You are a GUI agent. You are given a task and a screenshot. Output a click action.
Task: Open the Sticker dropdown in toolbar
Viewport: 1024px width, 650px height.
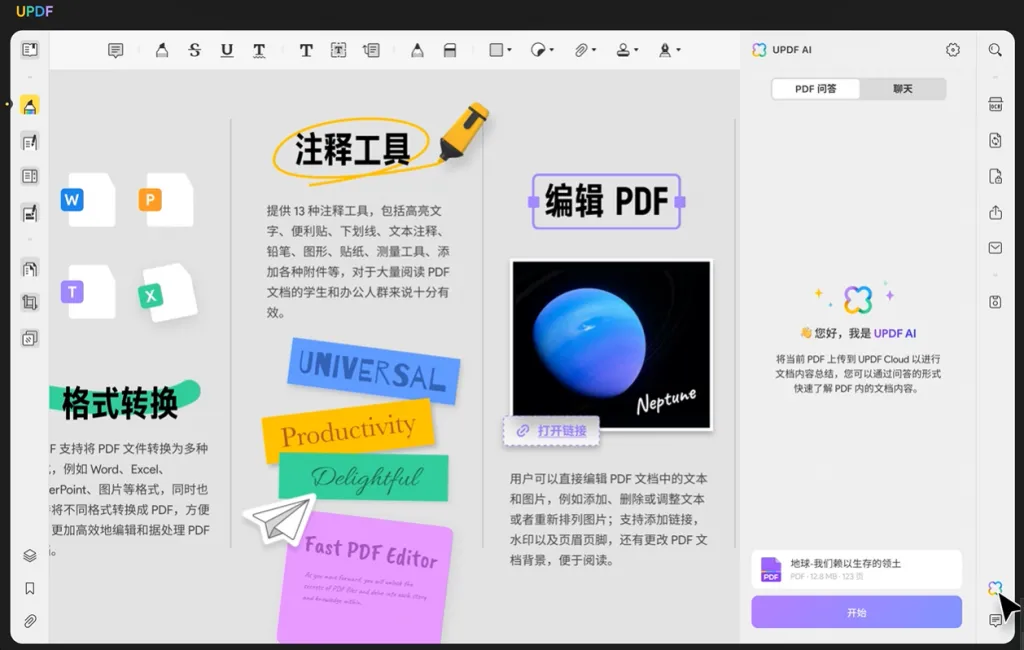click(542, 50)
